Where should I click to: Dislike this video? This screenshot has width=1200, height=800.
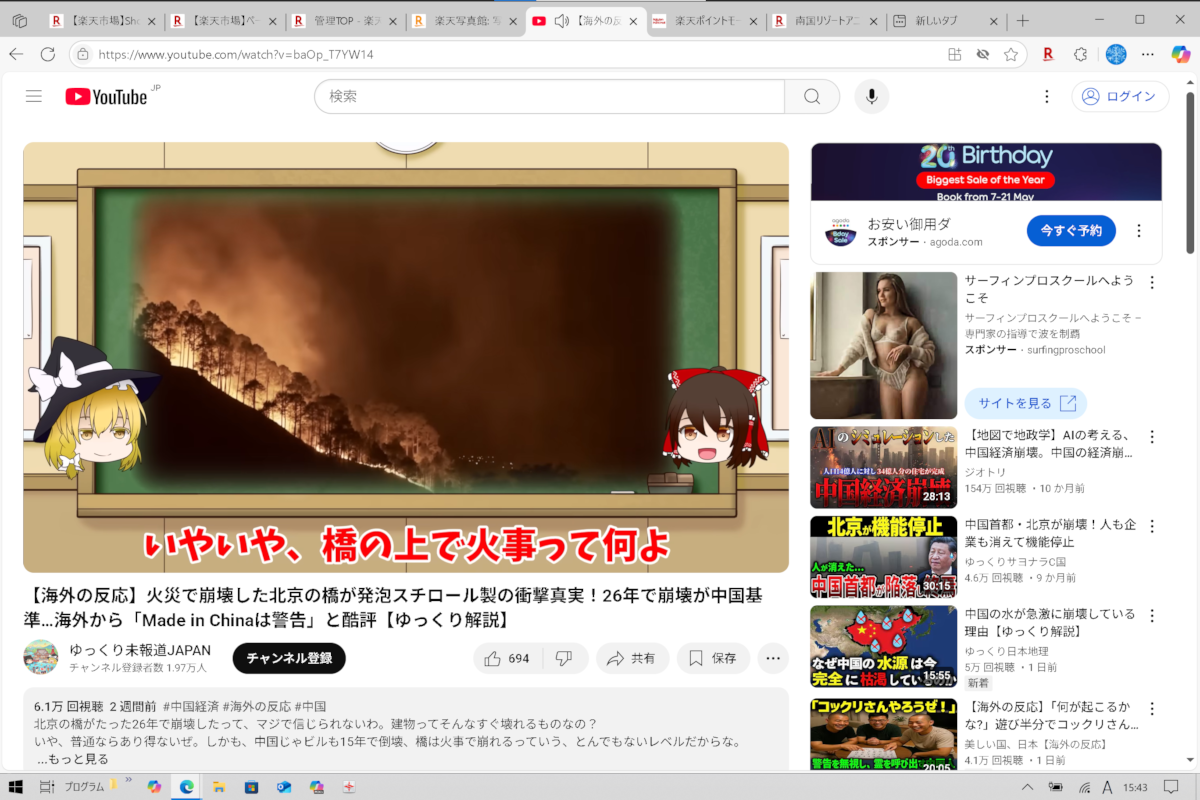[x=565, y=658]
